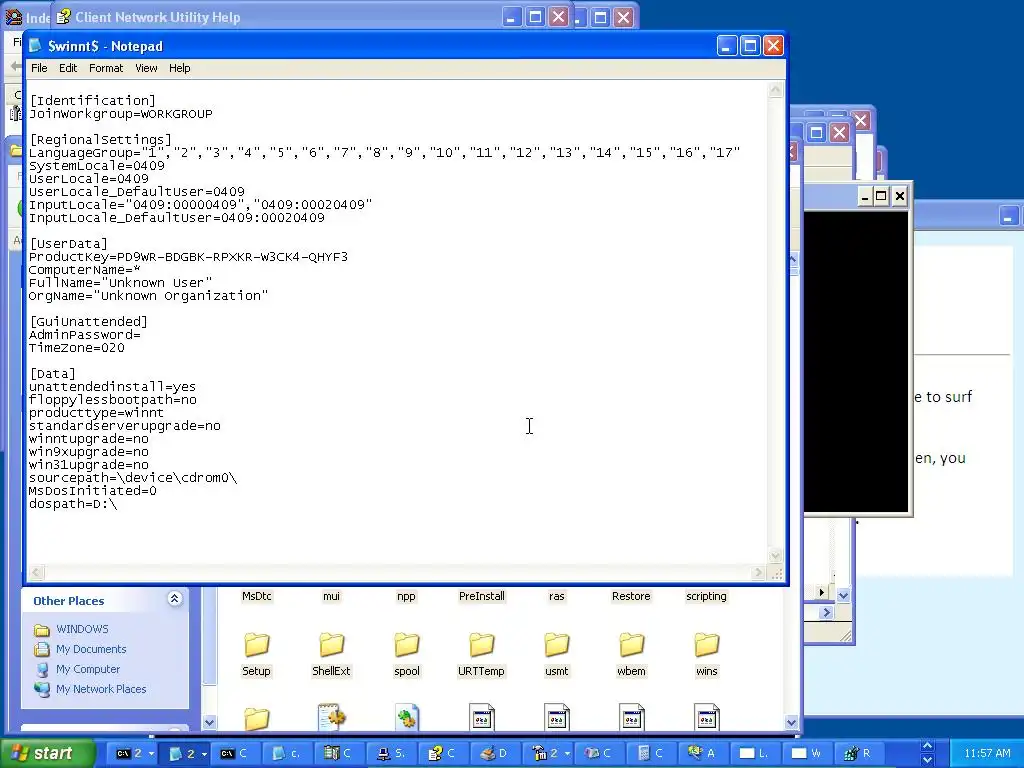The height and width of the screenshot is (768, 1024).
Task: Minimize the black console window
Action: coord(865,196)
